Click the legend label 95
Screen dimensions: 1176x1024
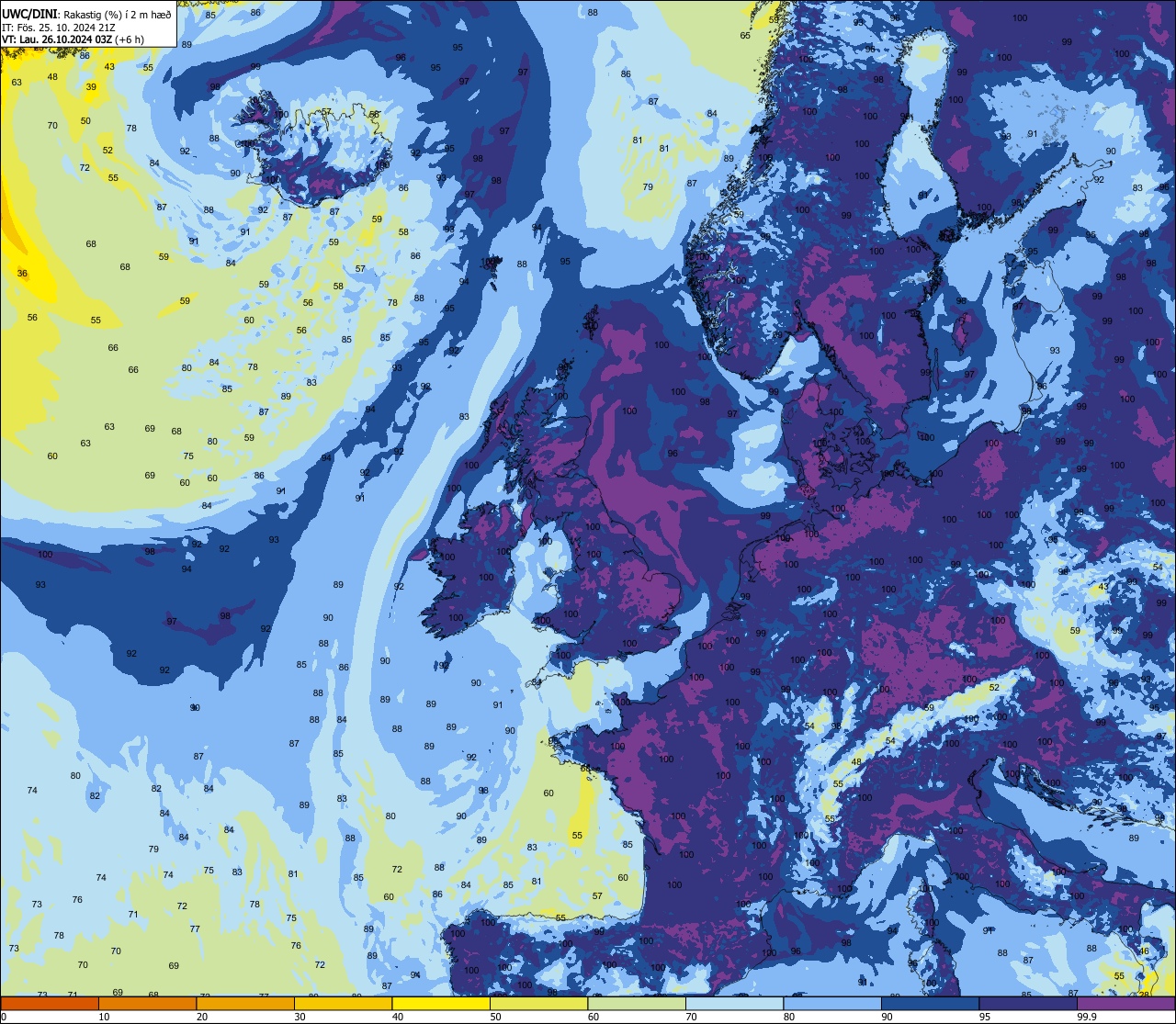coord(985,1017)
